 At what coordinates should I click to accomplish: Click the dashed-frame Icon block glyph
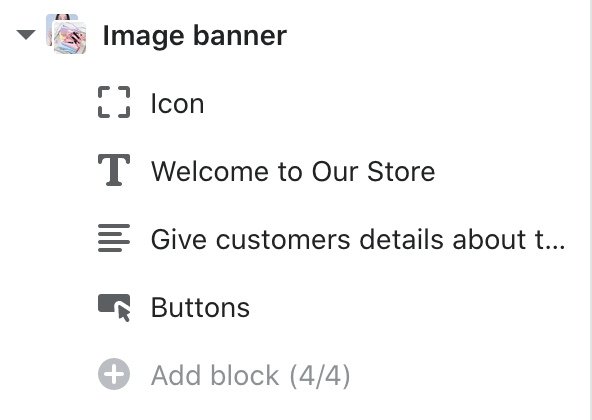click(x=114, y=102)
